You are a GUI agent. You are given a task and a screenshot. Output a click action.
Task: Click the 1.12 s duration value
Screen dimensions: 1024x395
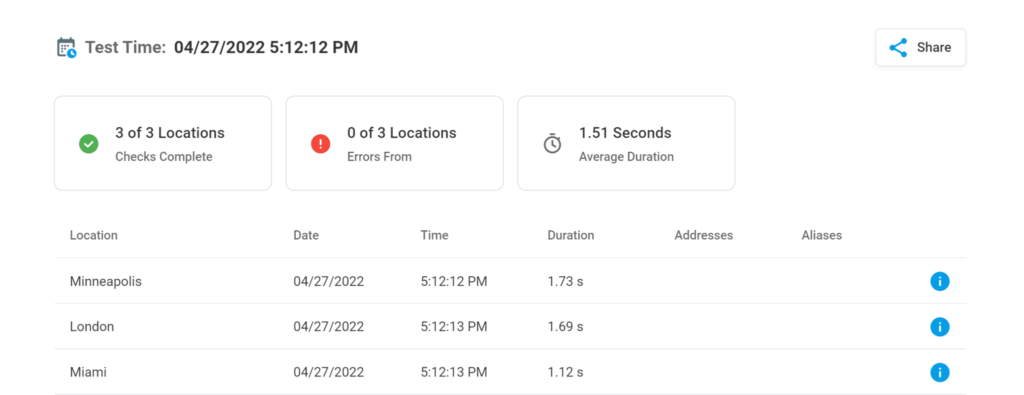coord(566,372)
